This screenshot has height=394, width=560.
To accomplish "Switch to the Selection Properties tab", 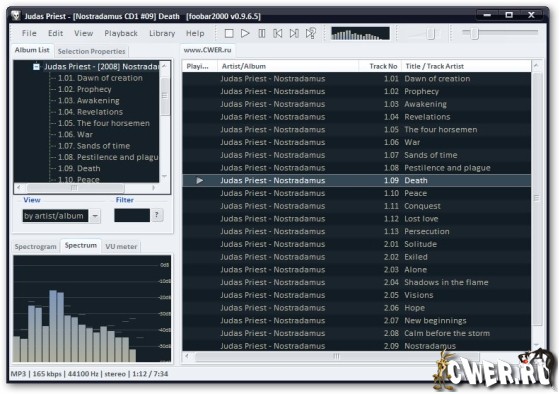I will 91,51.
